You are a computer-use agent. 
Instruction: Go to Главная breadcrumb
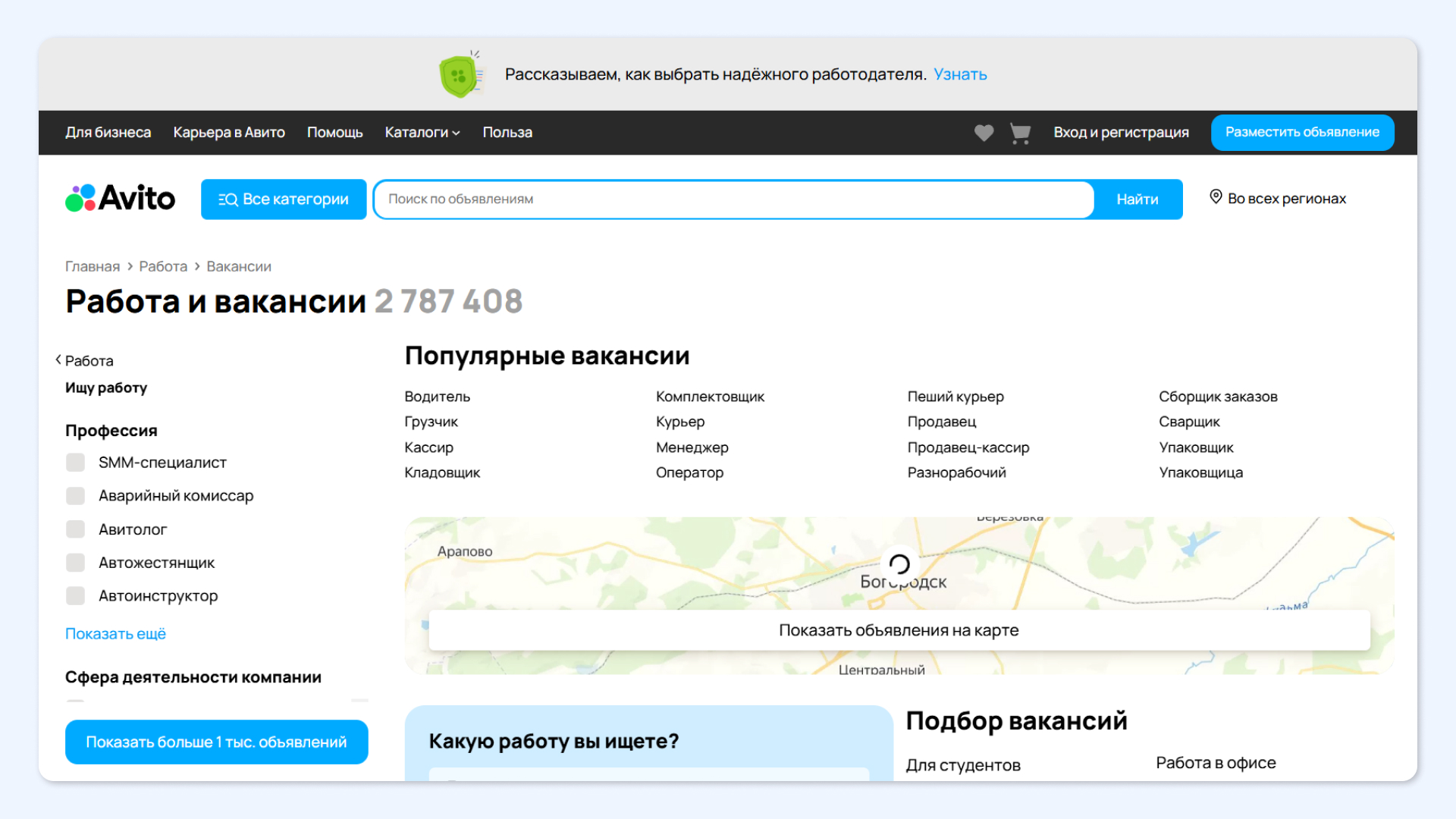click(x=93, y=267)
